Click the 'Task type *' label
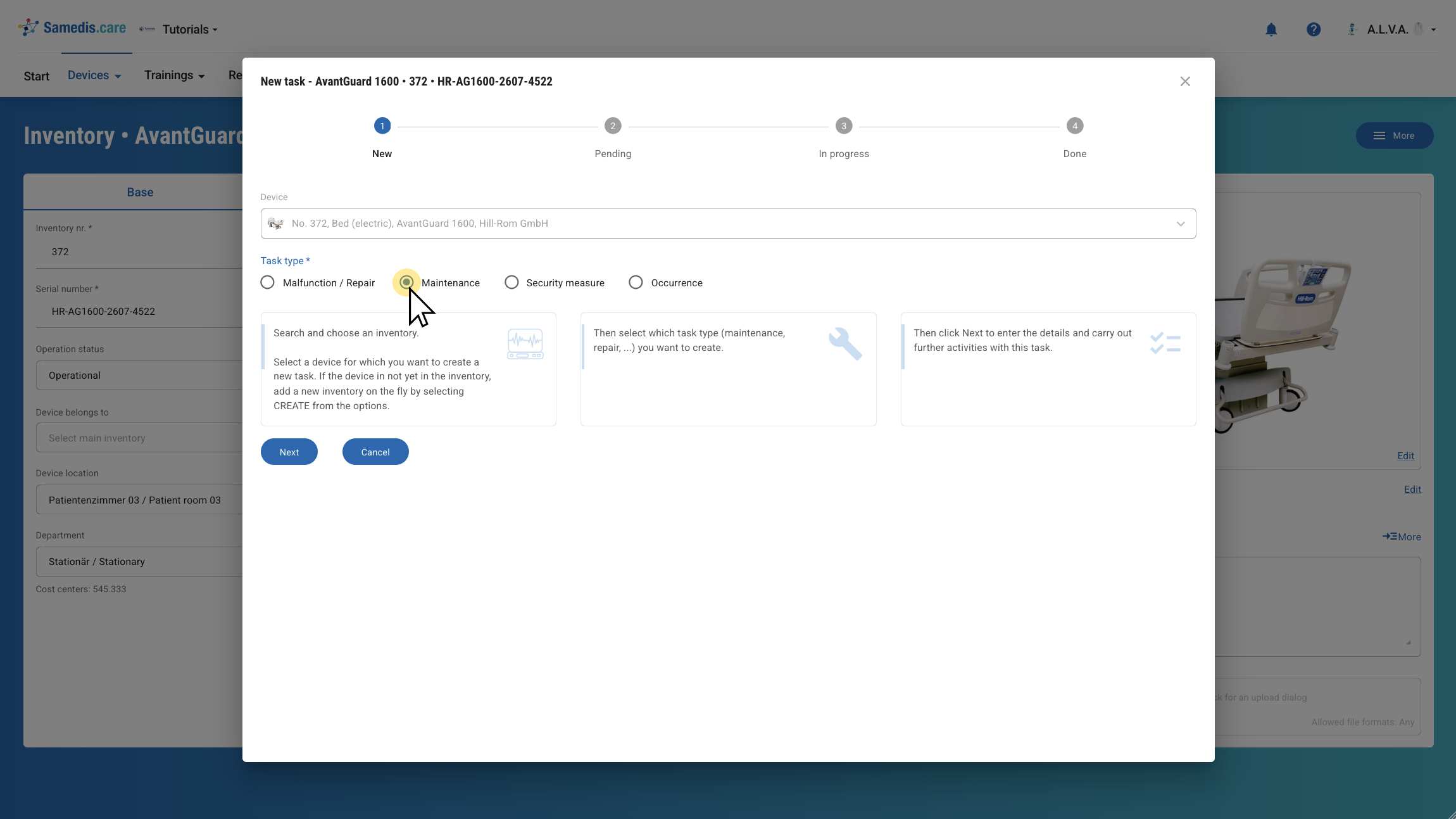The width and height of the screenshot is (1456, 819). 286,261
